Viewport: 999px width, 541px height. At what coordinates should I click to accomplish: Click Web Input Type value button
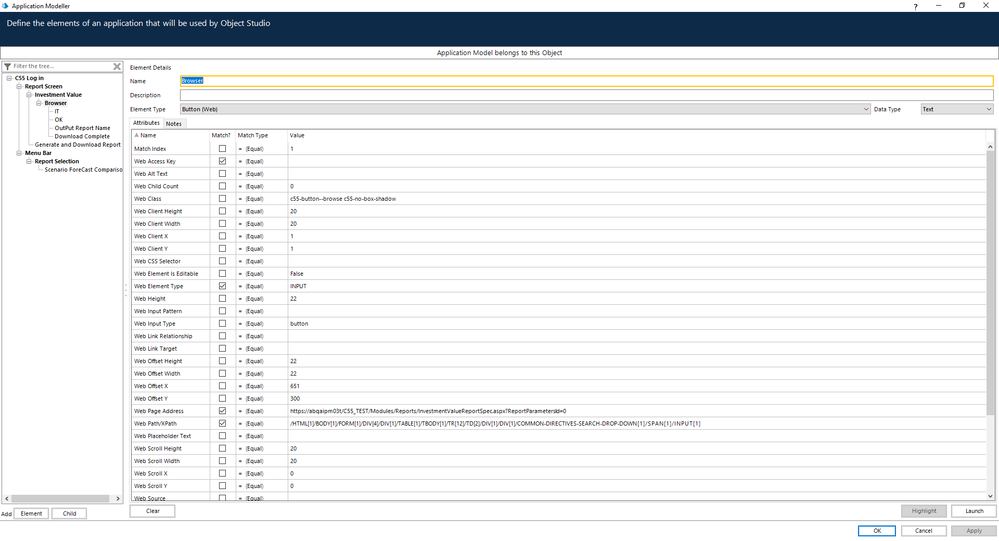coord(299,324)
